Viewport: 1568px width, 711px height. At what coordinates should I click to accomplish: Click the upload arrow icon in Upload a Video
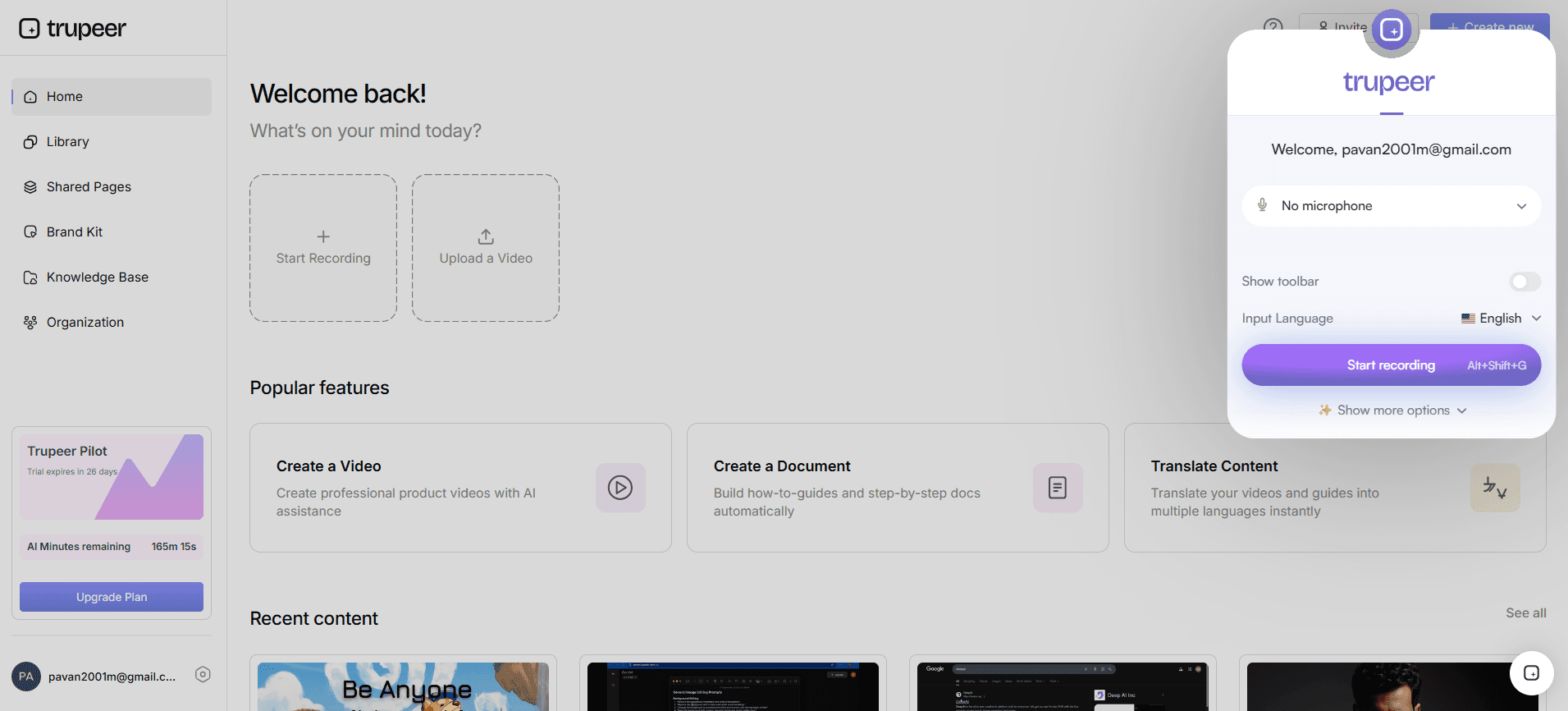coord(486,236)
